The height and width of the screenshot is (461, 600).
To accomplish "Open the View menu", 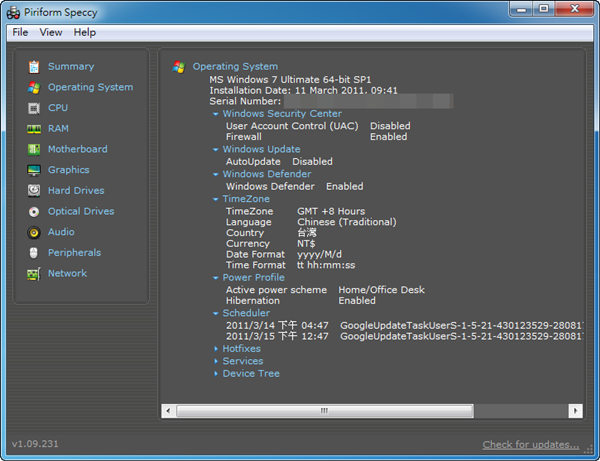I will pos(51,32).
